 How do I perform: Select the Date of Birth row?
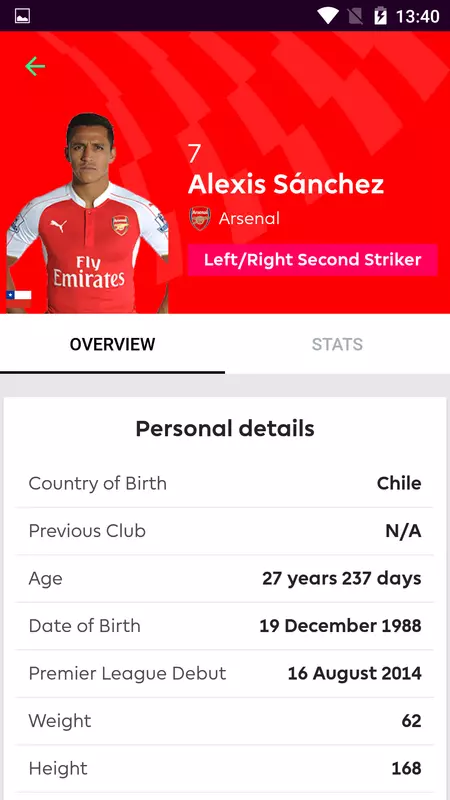click(225, 626)
